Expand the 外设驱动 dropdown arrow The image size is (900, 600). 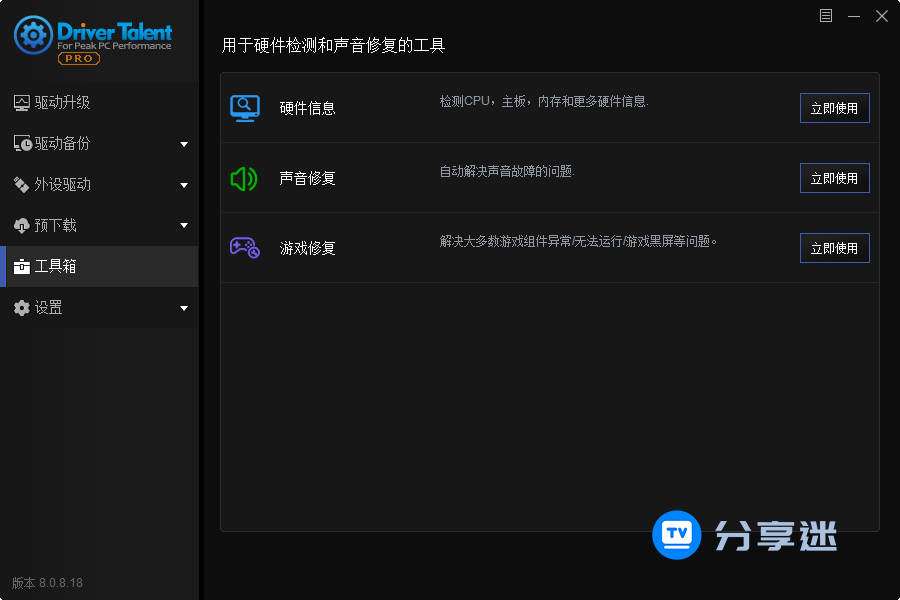click(x=184, y=184)
